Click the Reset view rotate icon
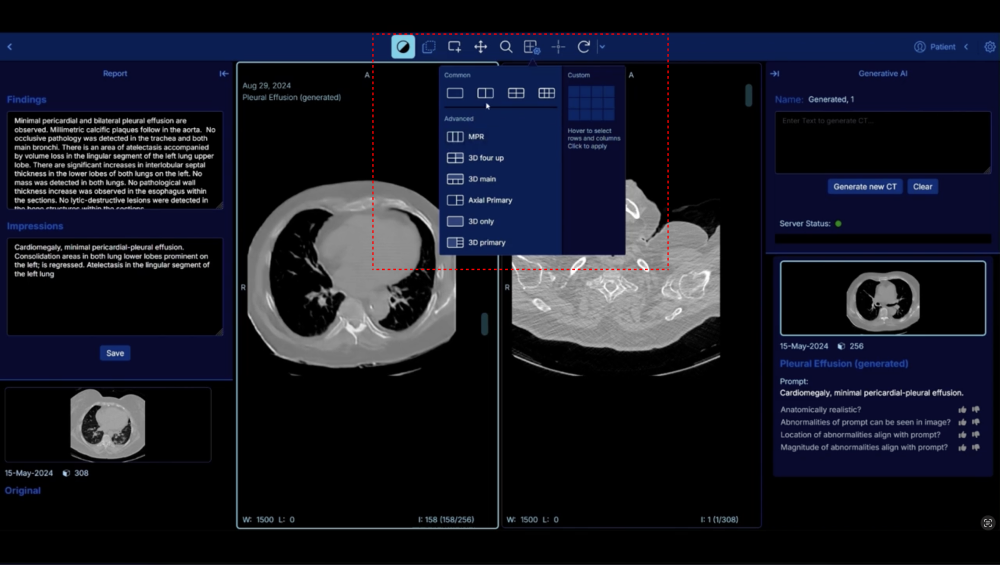Image resolution: width=1000 pixels, height=565 pixels. tap(584, 47)
